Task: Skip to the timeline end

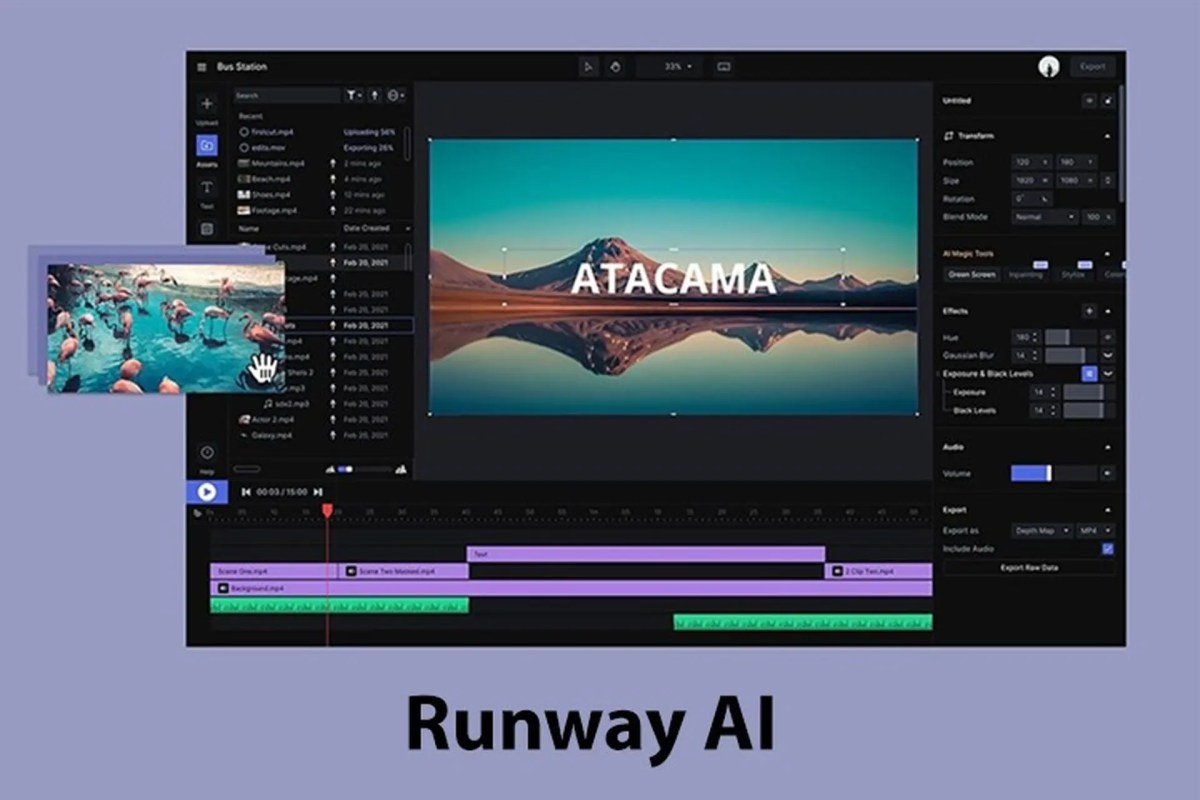Action: pos(318,492)
